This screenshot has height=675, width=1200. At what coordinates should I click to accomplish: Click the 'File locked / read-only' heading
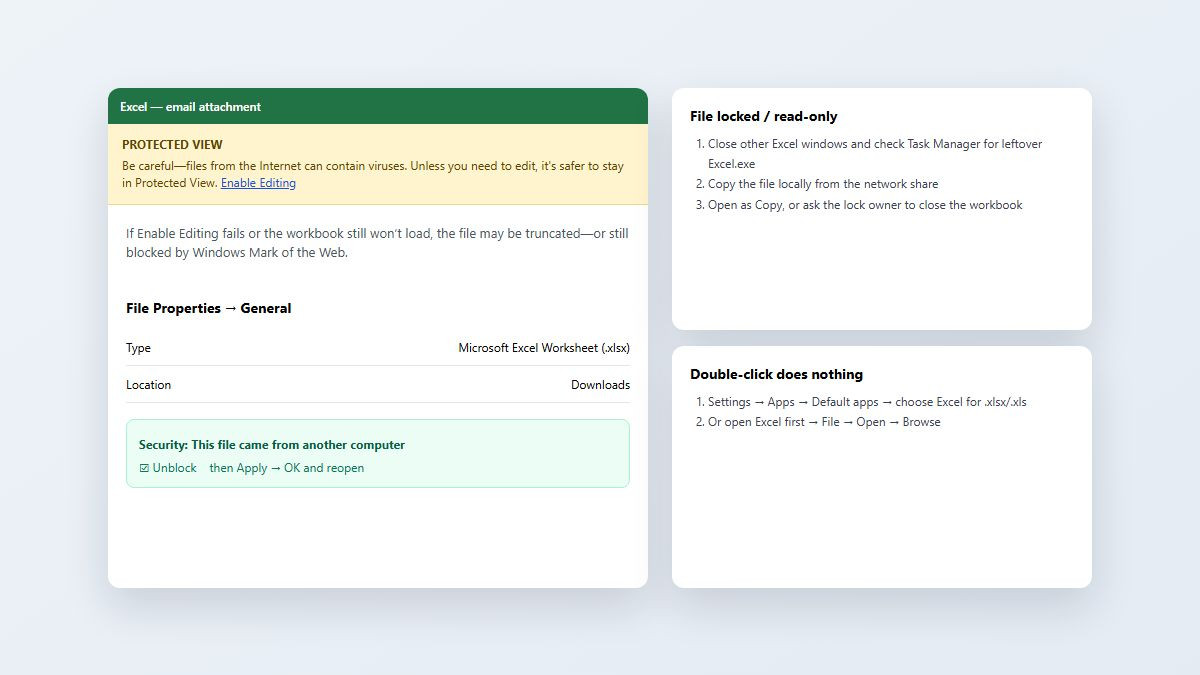764,116
